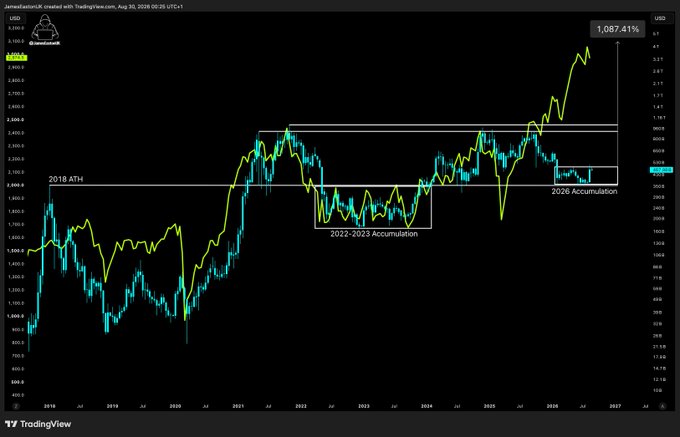Screen dimensions: 680x437
Task: Click the round Z button on time axis
Action: coord(16,406)
